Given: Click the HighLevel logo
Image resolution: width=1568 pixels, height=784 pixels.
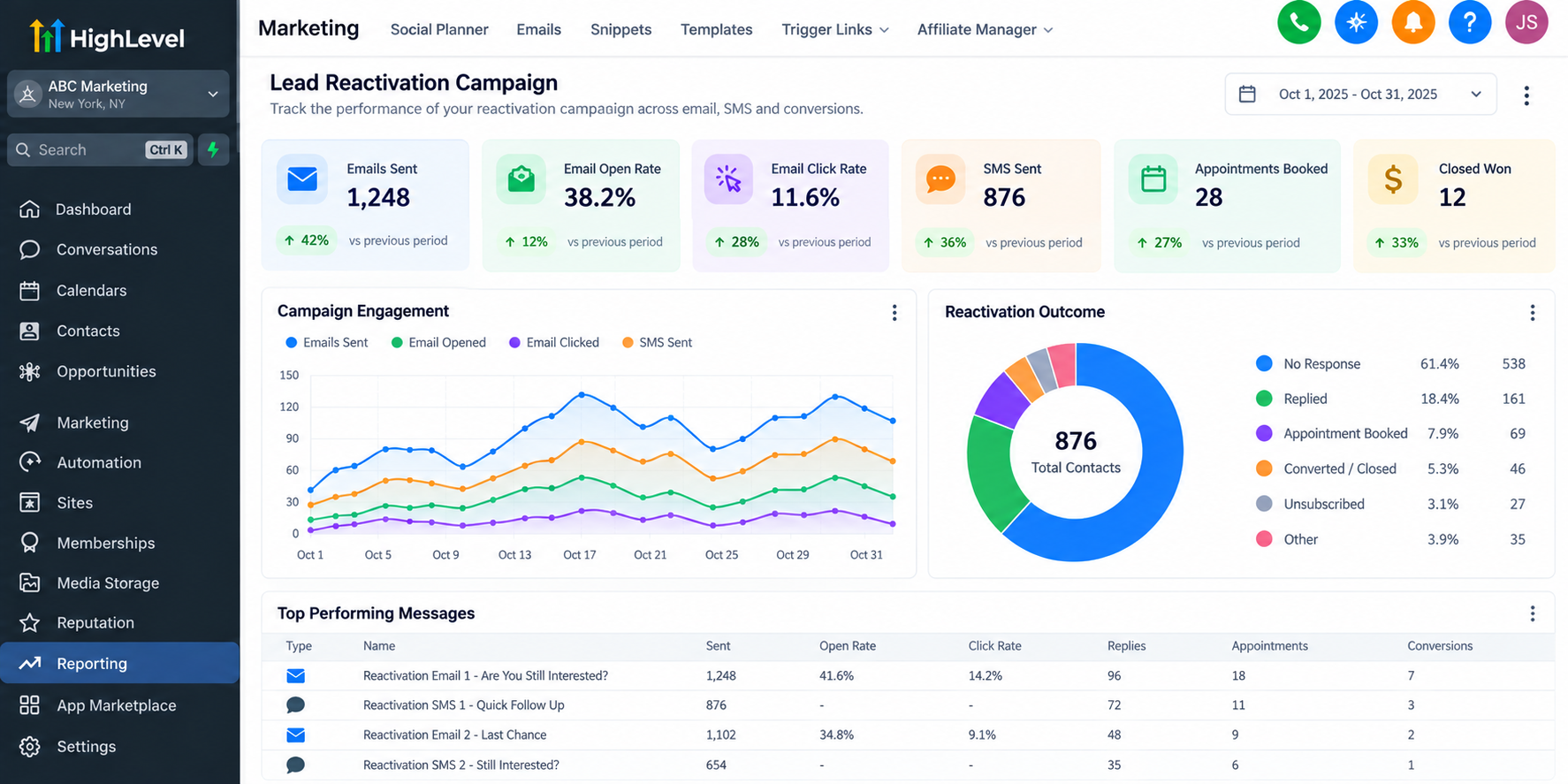Looking at the screenshot, I should tap(107, 37).
